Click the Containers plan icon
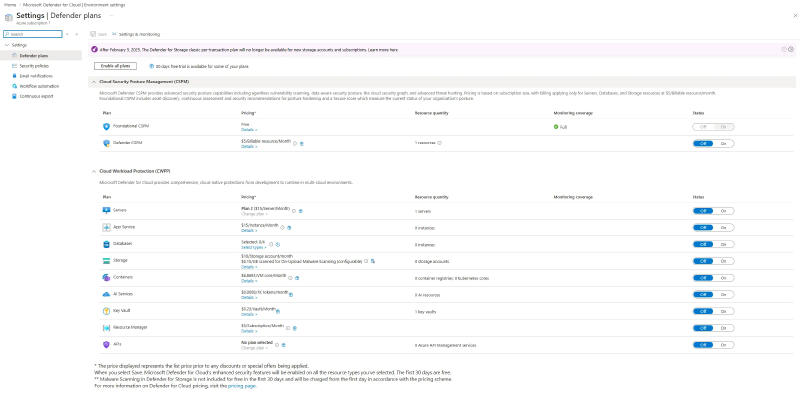800x396 pixels. 106,278
